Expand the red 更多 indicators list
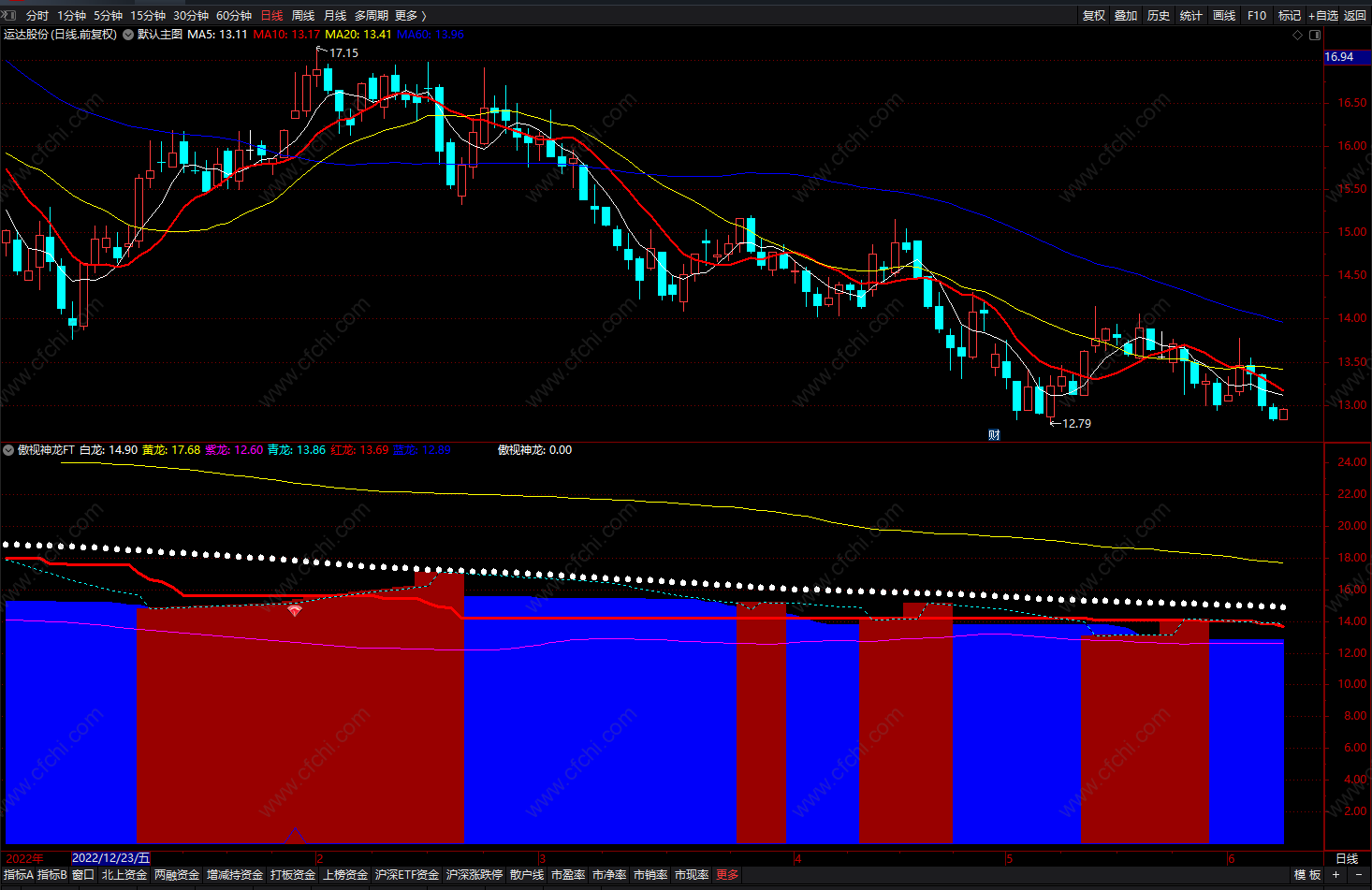 coord(727,875)
